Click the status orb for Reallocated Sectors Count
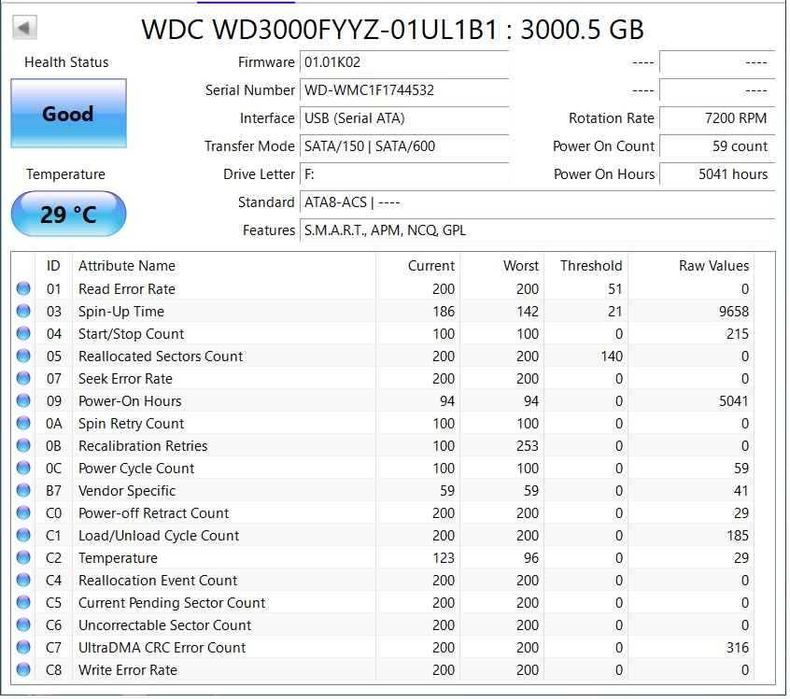This screenshot has width=790, height=699. [x=23, y=356]
